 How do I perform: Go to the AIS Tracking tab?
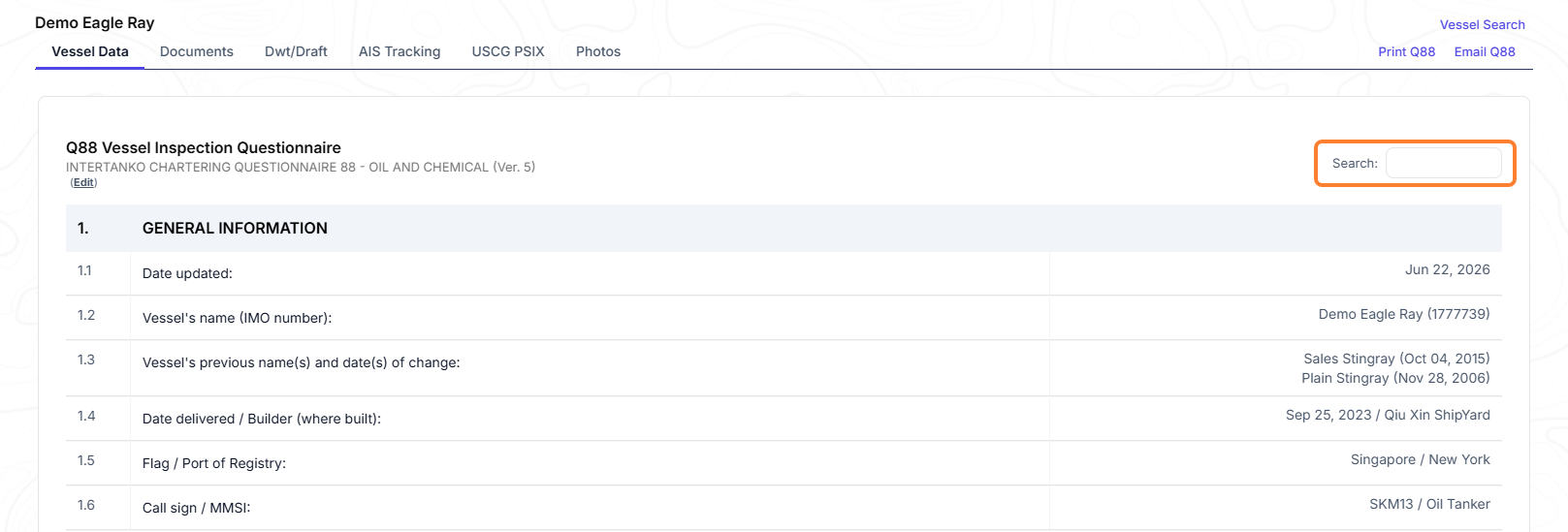pyautogui.click(x=400, y=51)
